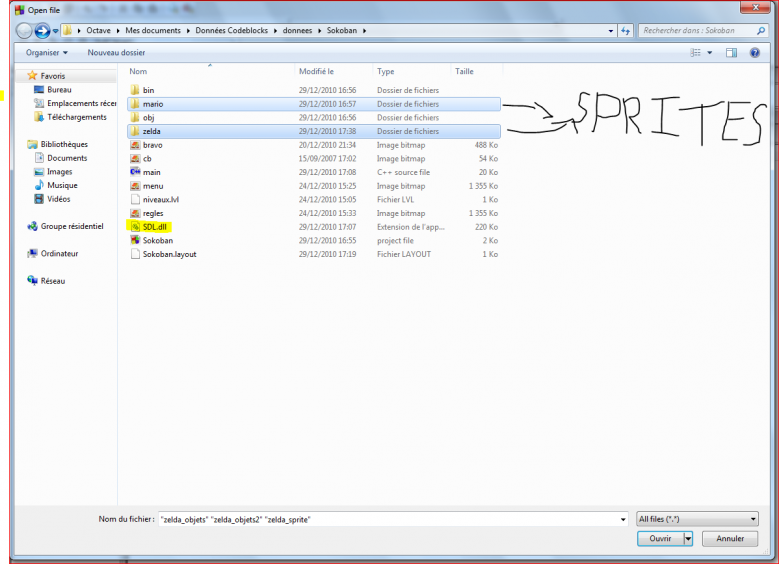Expand breadcrumb arrow after Sokoban
This screenshot has width=779, height=564.
pos(364,31)
